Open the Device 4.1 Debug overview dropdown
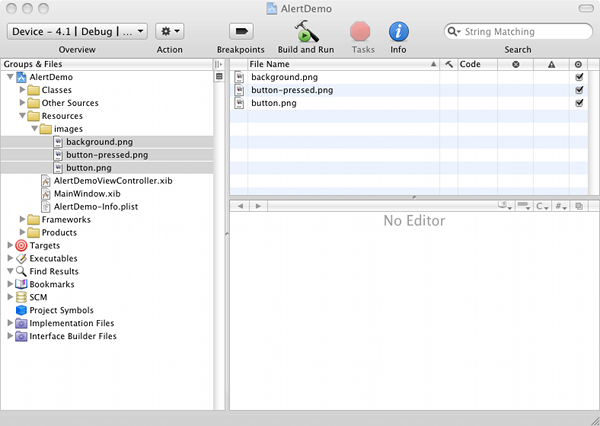 point(77,32)
